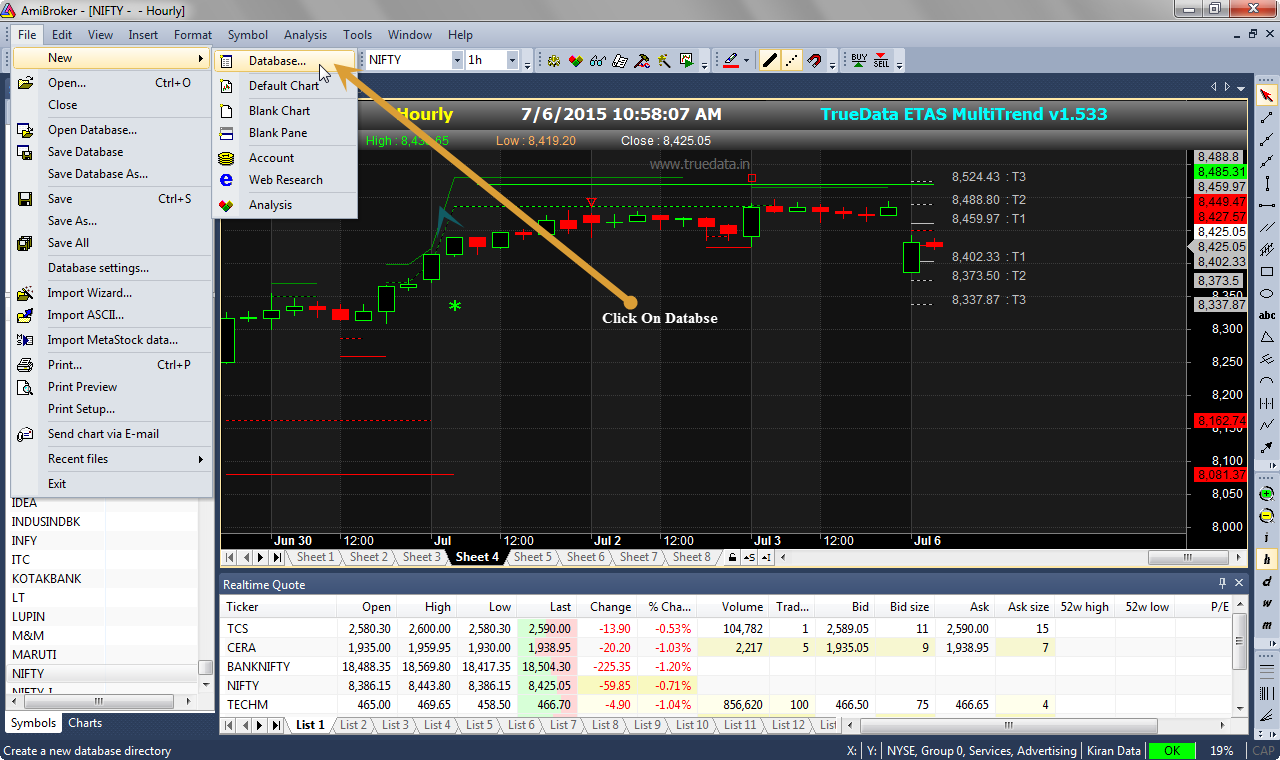Click the line color pen swatch

point(731,60)
